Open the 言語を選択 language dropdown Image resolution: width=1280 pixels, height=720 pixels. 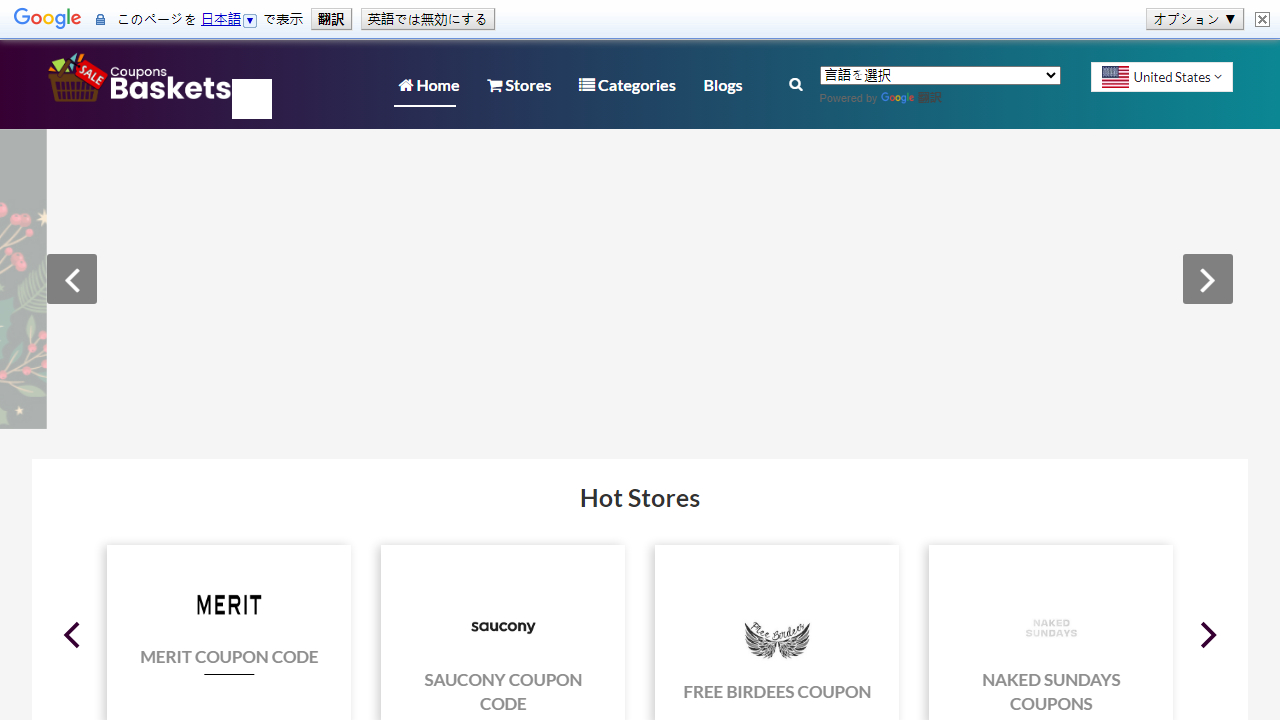coord(939,75)
